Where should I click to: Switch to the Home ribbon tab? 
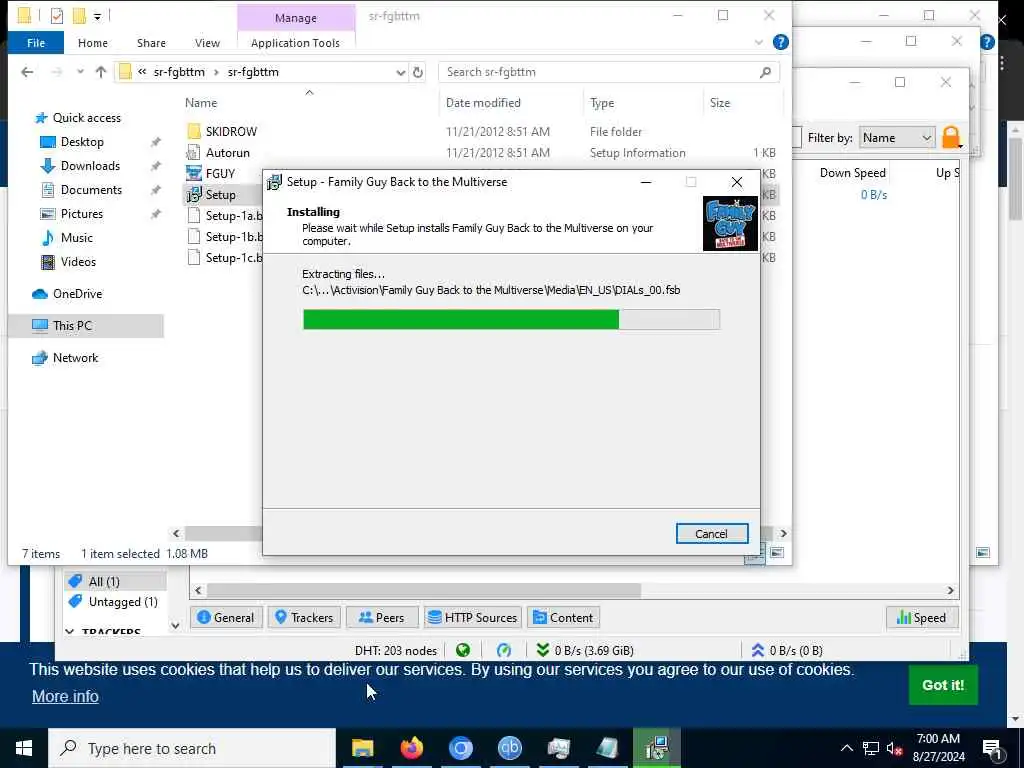coord(93,43)
